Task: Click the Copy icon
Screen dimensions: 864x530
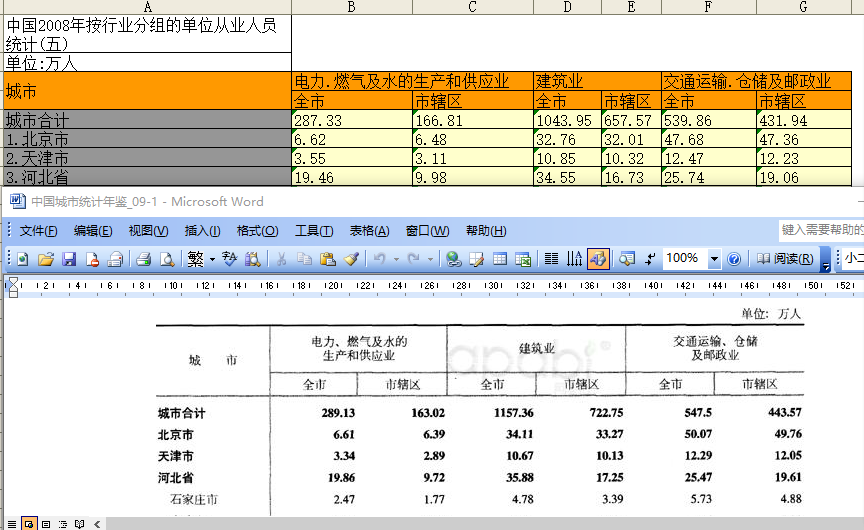Action: [304, 258]
